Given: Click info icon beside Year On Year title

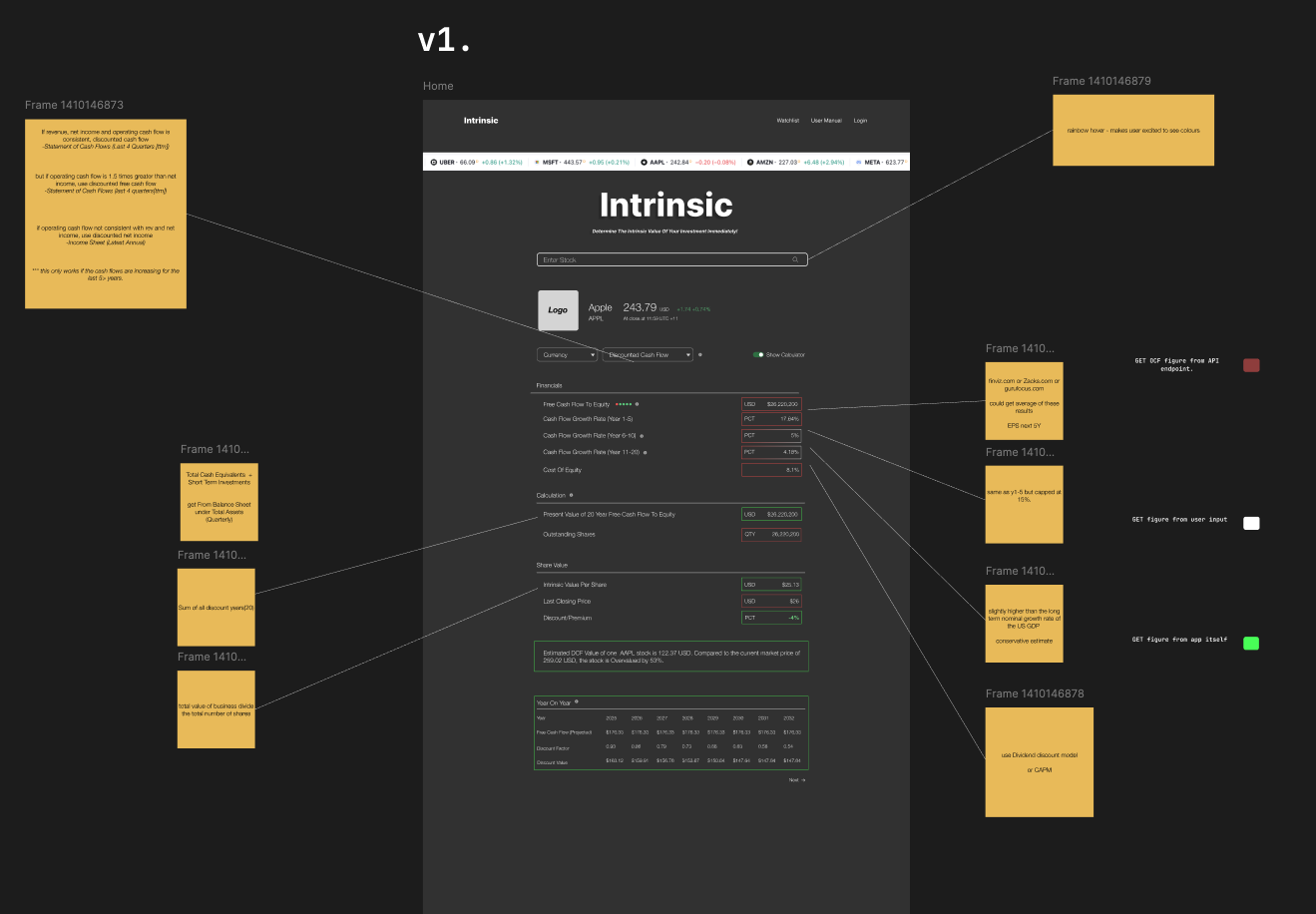Looking at the screenshot, I should 577,701.
